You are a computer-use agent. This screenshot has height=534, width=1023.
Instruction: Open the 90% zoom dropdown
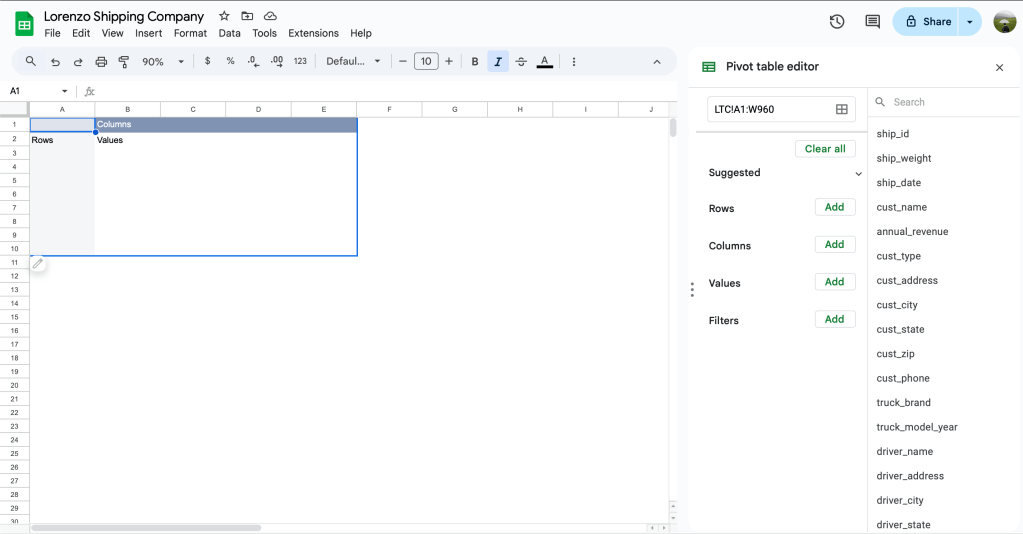tap(163, 61)
